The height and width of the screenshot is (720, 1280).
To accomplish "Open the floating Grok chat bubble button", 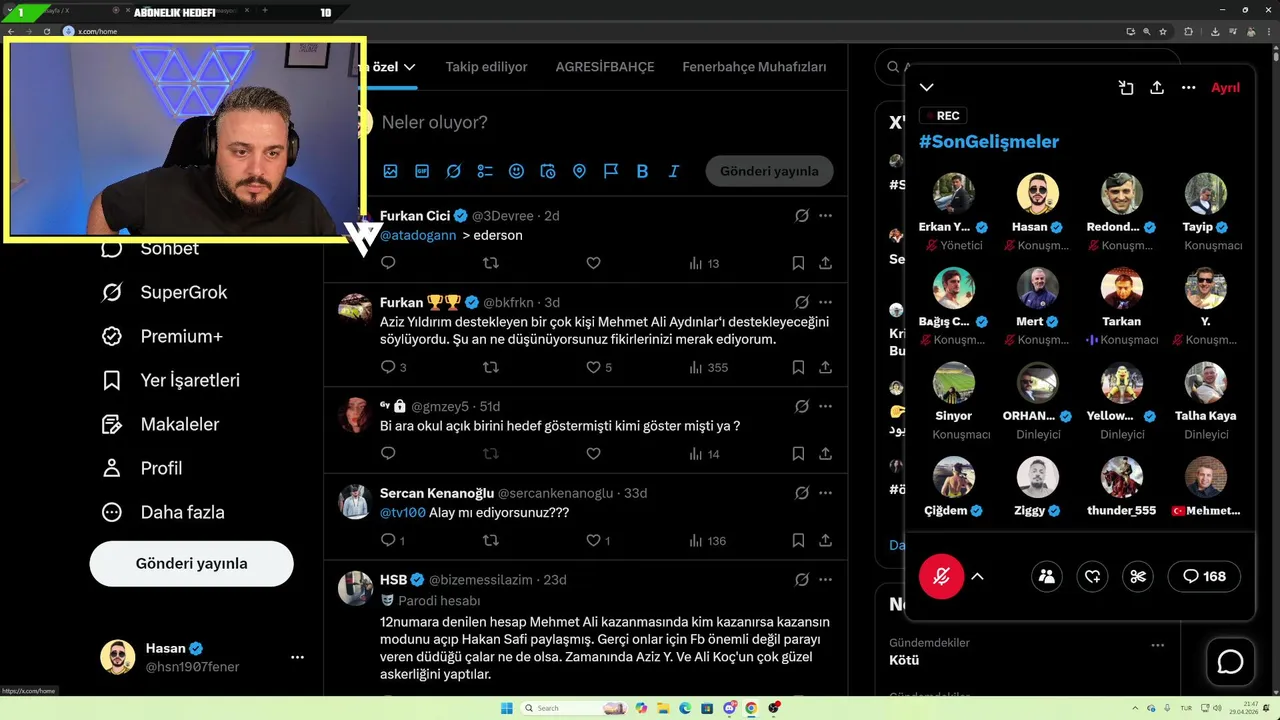I will [x=1230, y=662].
